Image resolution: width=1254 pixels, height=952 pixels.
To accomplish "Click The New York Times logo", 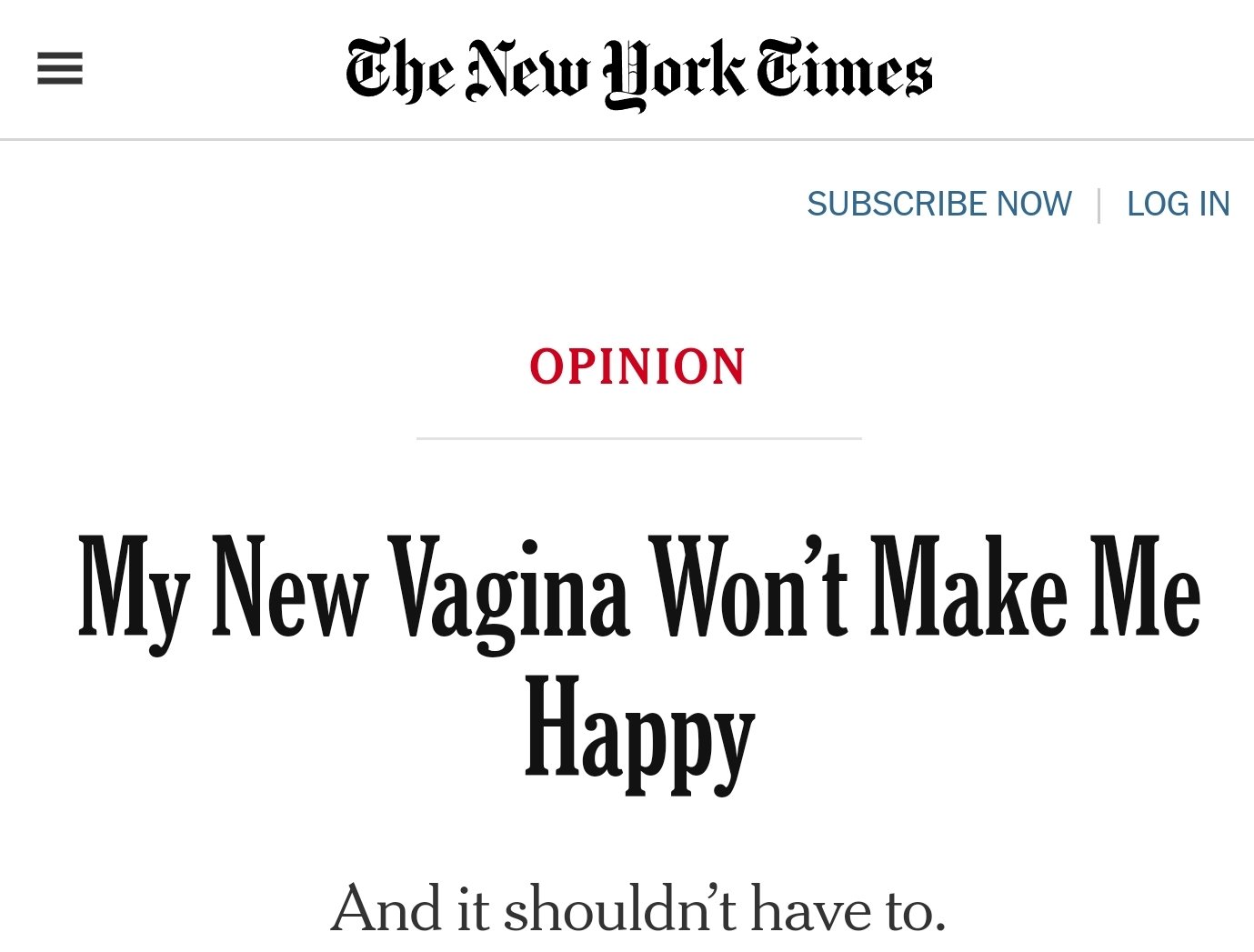I will coord(638,72).
